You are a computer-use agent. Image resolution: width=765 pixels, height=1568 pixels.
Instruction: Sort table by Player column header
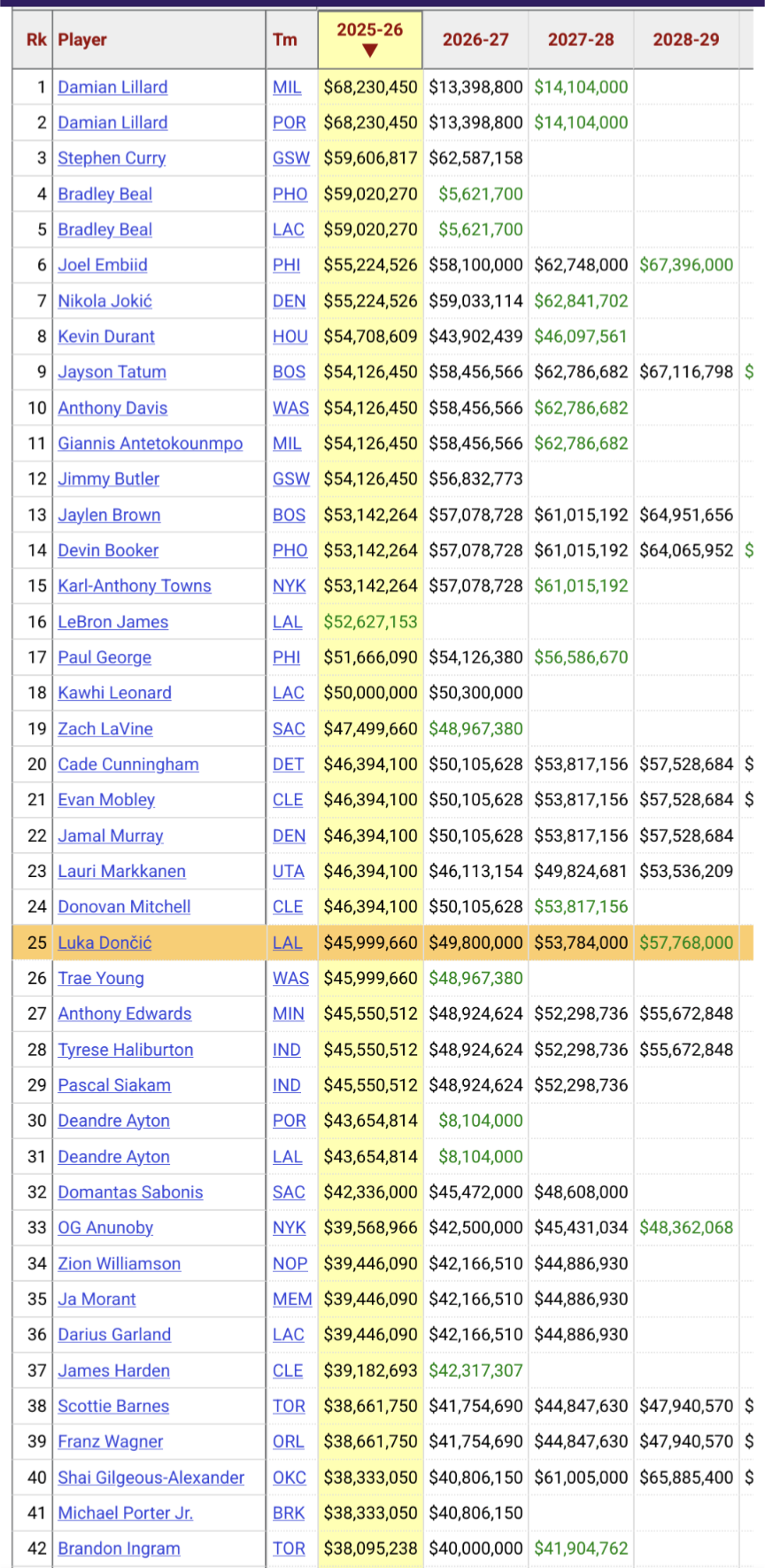(x=159, y=40)
